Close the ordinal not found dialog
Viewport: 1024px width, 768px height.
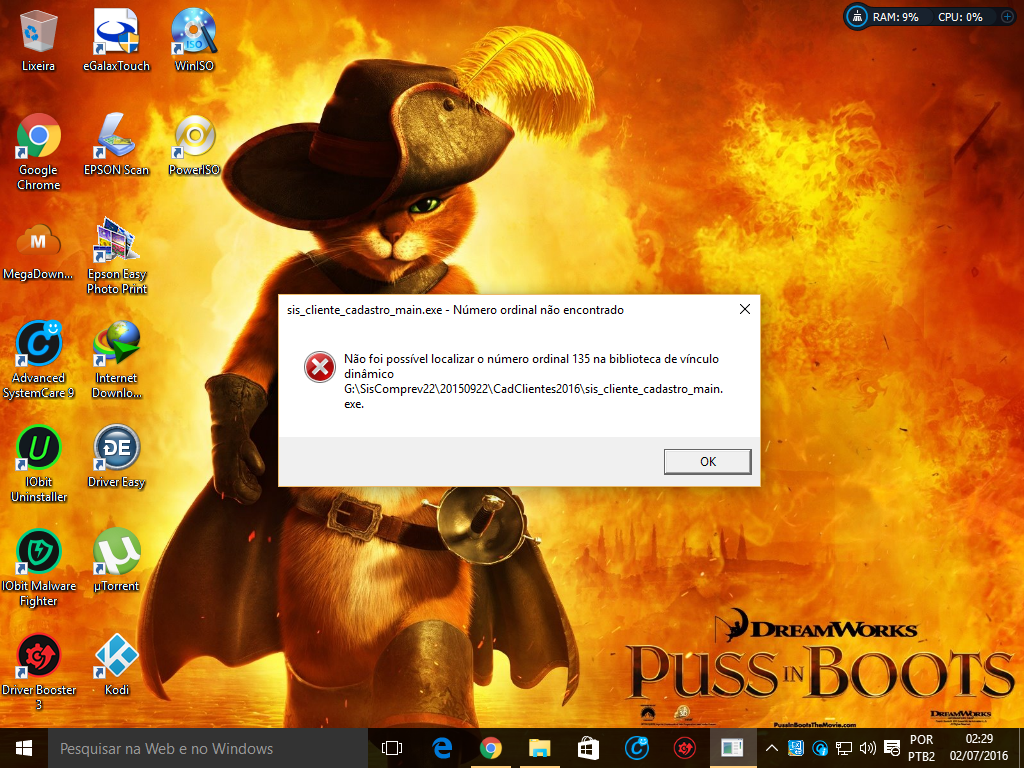tap(744, 310)
